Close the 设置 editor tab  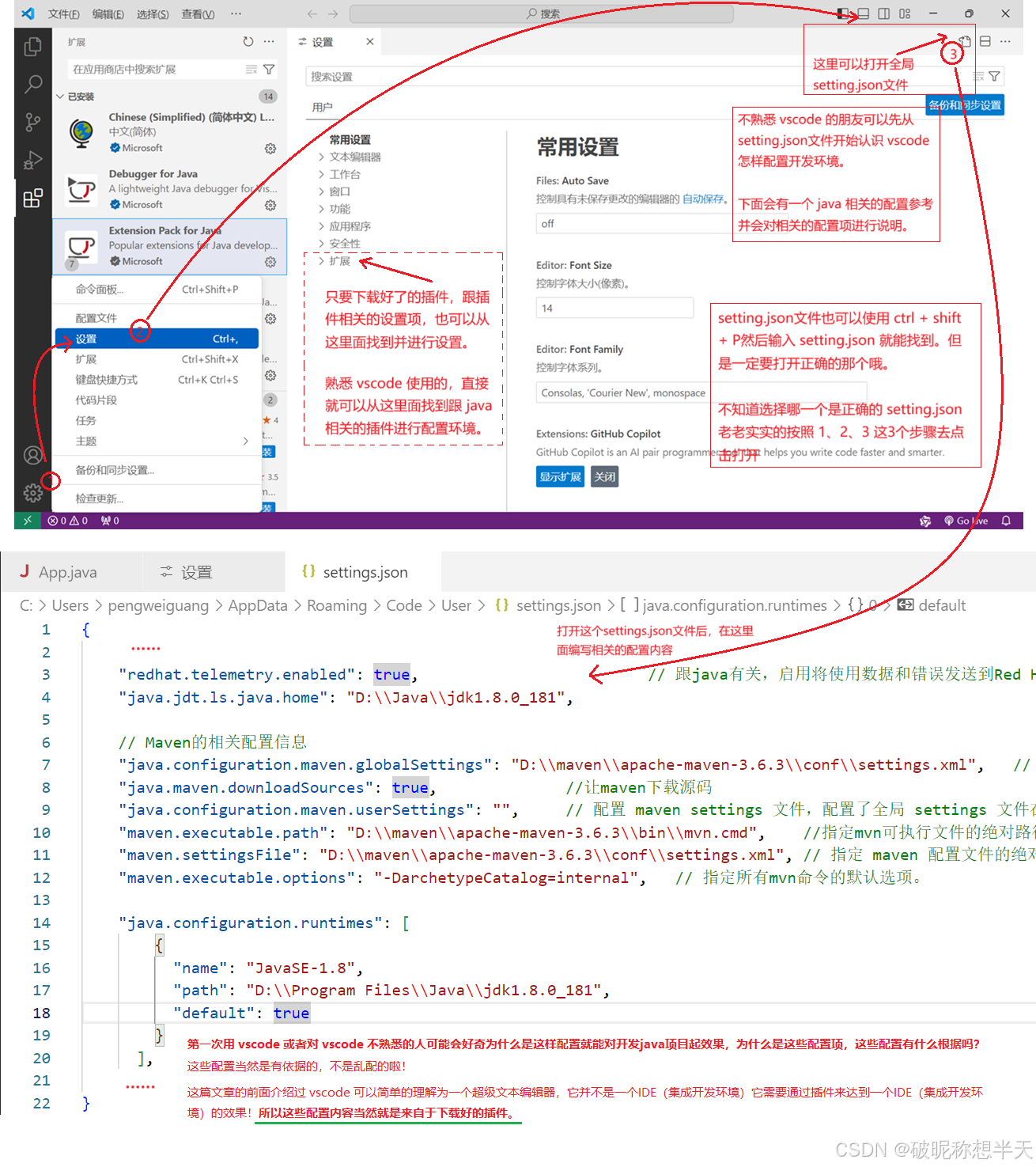369,41
